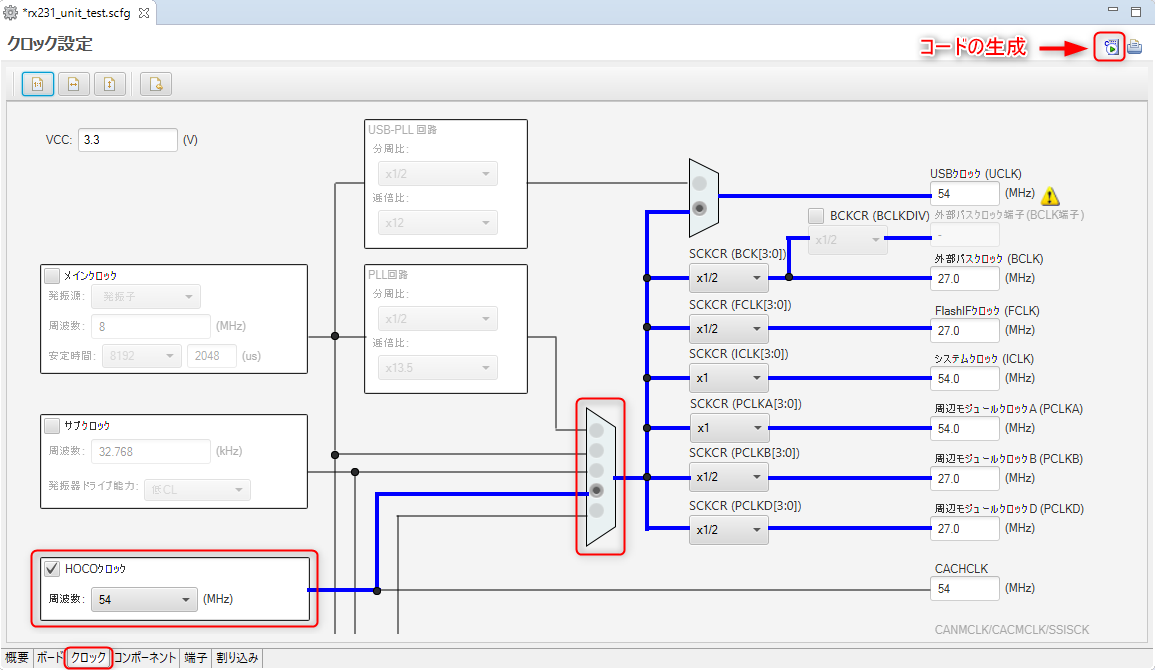The width and height of the screenshot is (1155, 670).
Task: Enable the sub clock checkbox
Action: pos(52,426)
